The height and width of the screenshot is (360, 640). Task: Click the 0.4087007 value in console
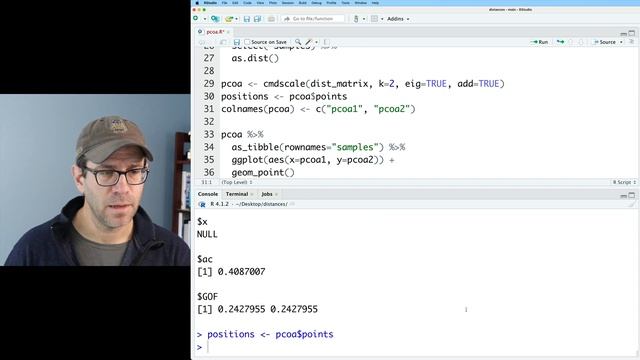pyautogui.click(x=241, y=272)
